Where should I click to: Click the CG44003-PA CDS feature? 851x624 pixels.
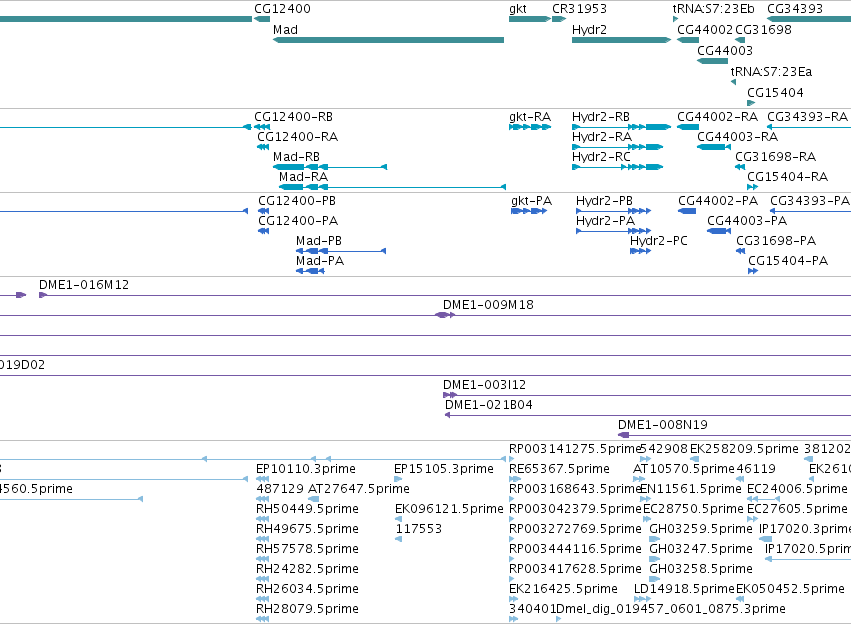pyautogui.click(x=719, y=231)
